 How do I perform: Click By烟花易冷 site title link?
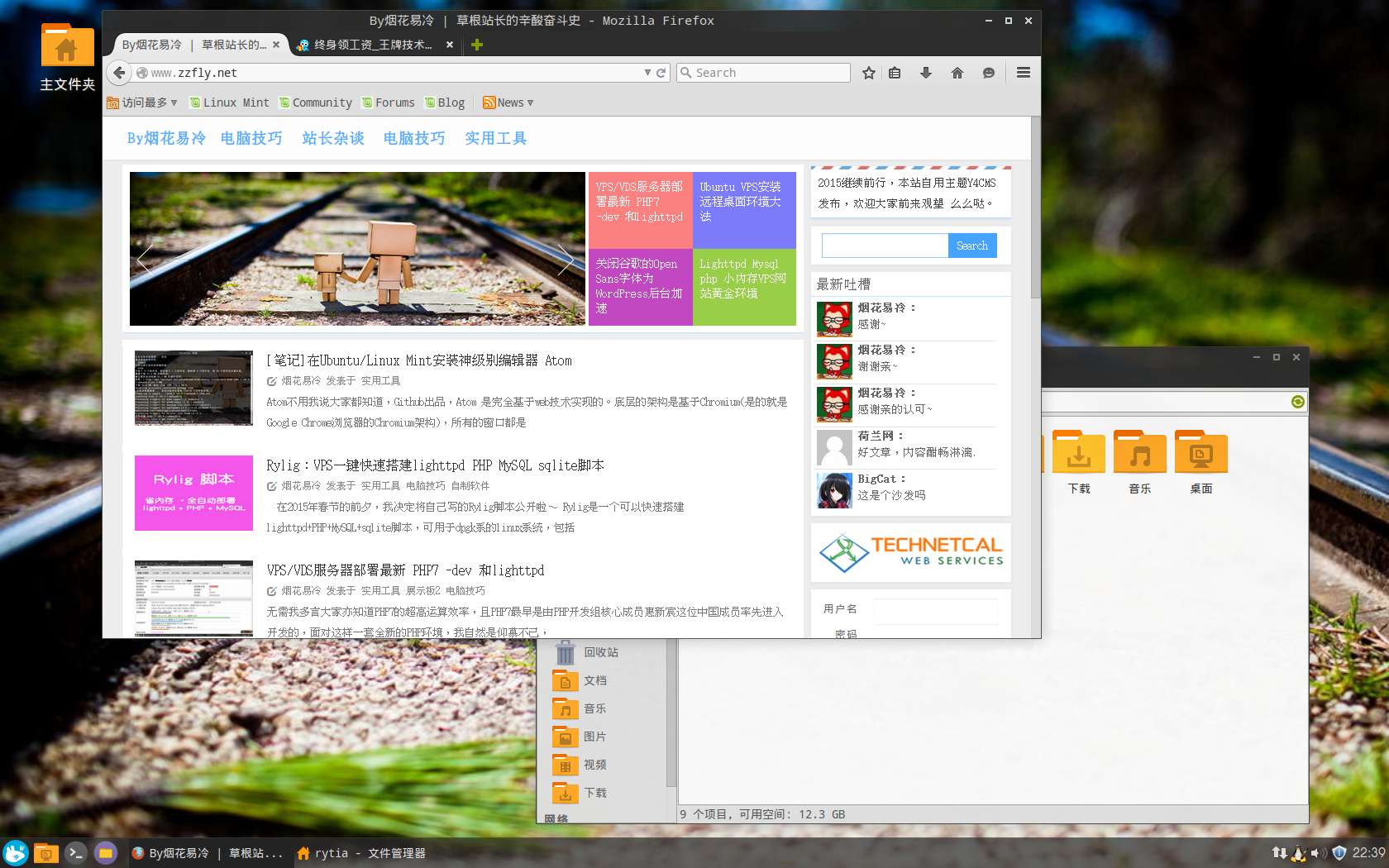pyautogui.click(x=166, y=138)
